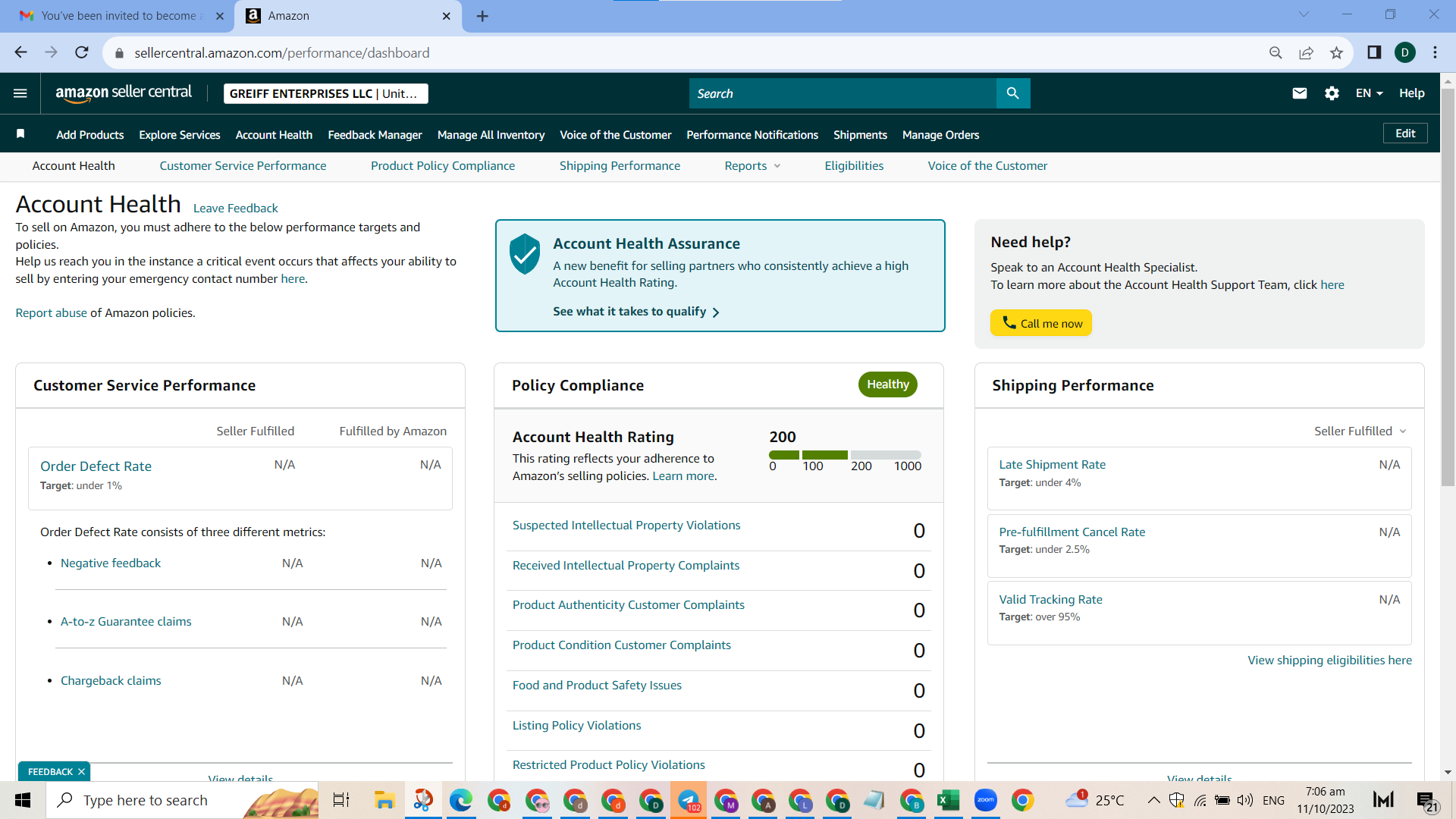Select Manage All Inventory in the menu

(x=491, y=135)
